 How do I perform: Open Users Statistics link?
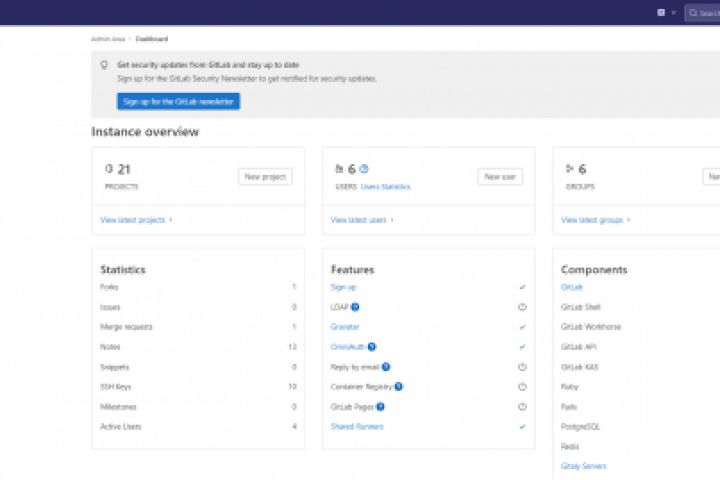(386, 186)
